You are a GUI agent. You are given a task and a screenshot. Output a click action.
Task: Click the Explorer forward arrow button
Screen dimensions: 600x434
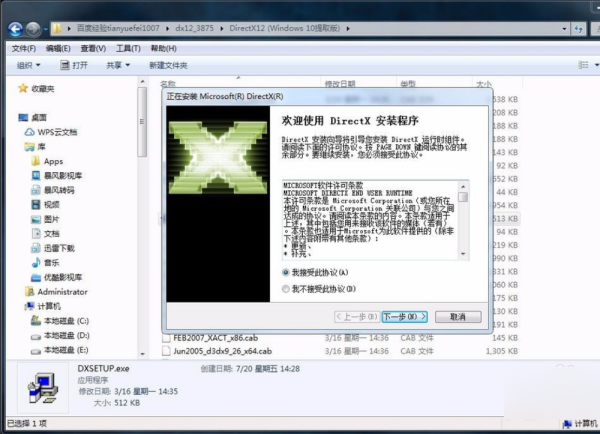[33, 29]
